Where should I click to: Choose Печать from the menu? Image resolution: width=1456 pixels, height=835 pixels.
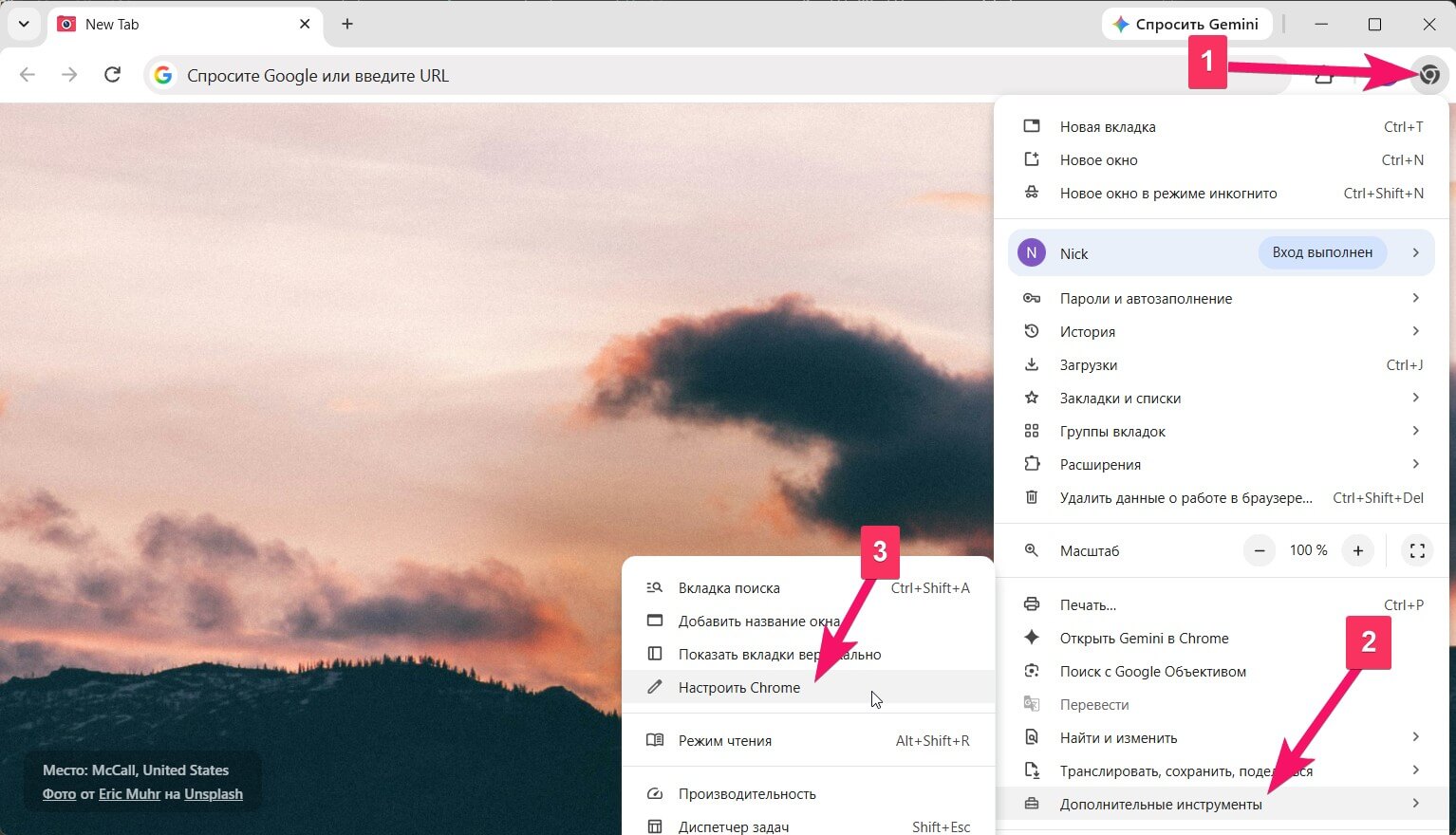click(1221, 605)
